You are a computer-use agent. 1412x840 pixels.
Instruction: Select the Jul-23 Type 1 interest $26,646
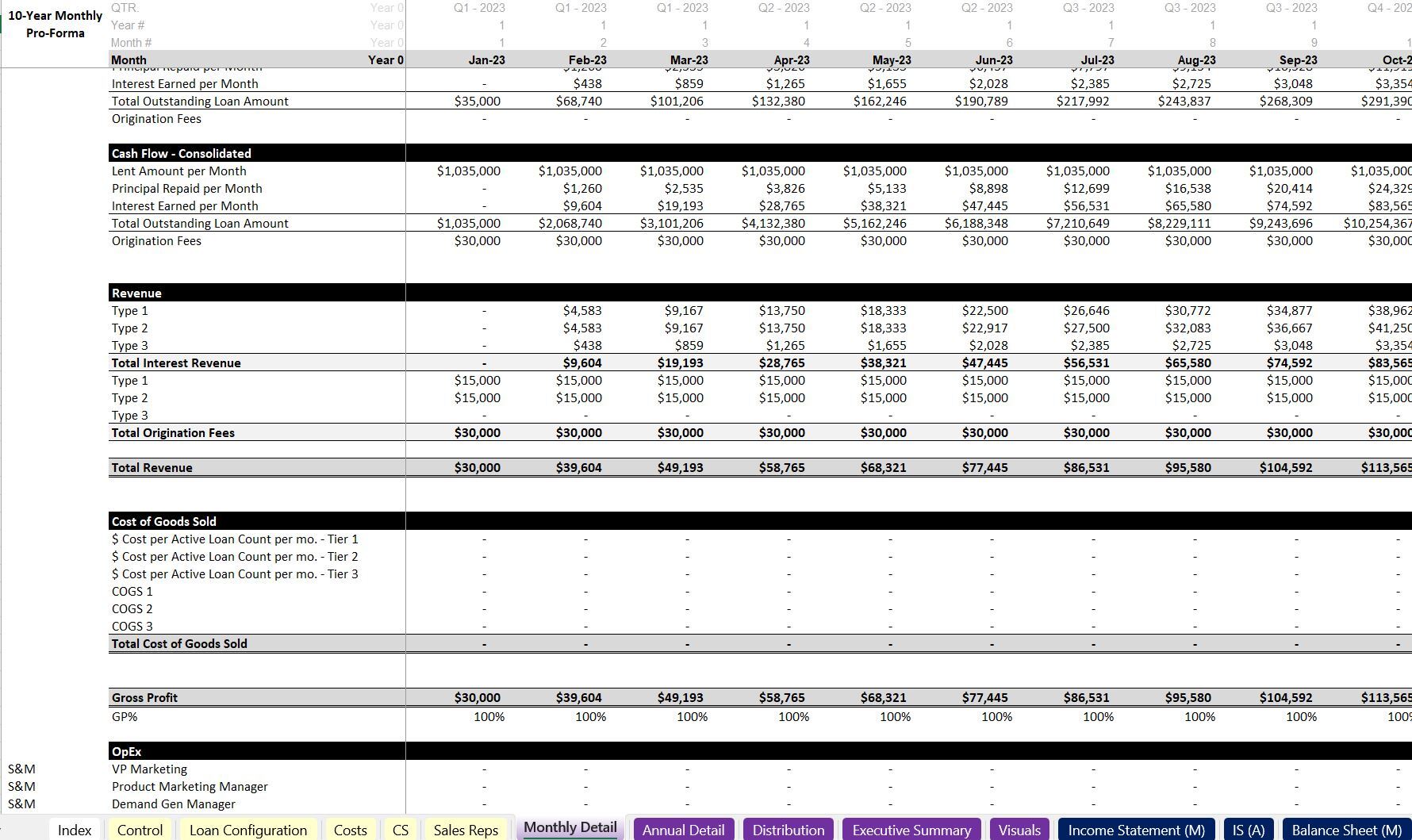pos(1087,310)
